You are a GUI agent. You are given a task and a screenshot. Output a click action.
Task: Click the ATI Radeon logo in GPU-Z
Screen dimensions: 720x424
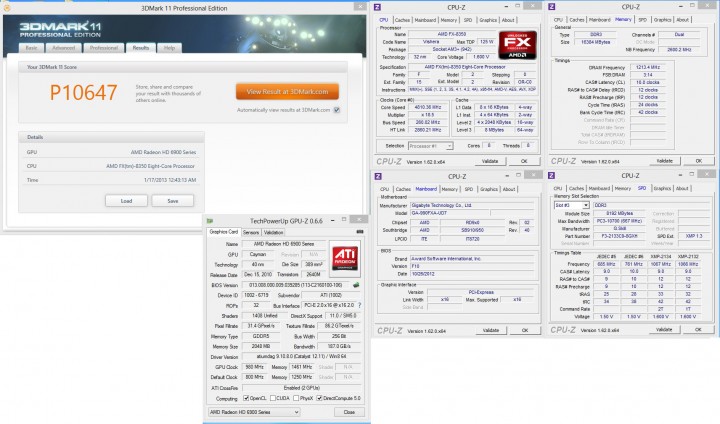click(345, 258)
